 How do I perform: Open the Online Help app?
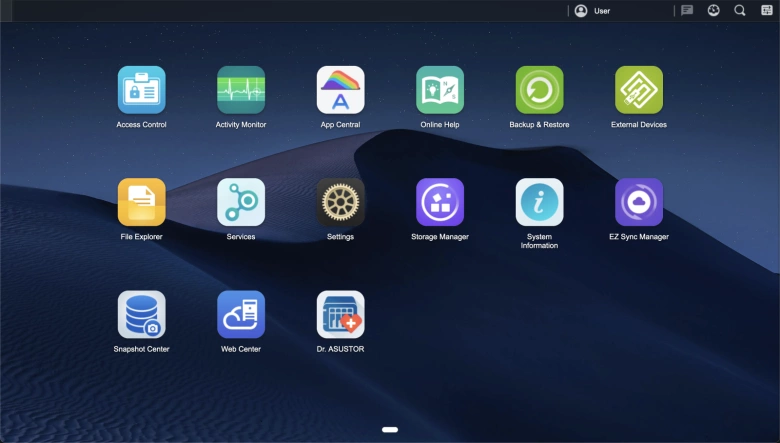click(x=440, y=90)
